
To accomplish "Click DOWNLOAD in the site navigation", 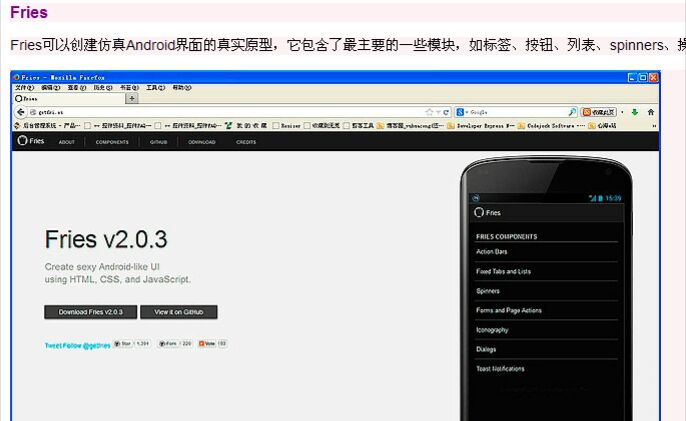I will (202, 142).
